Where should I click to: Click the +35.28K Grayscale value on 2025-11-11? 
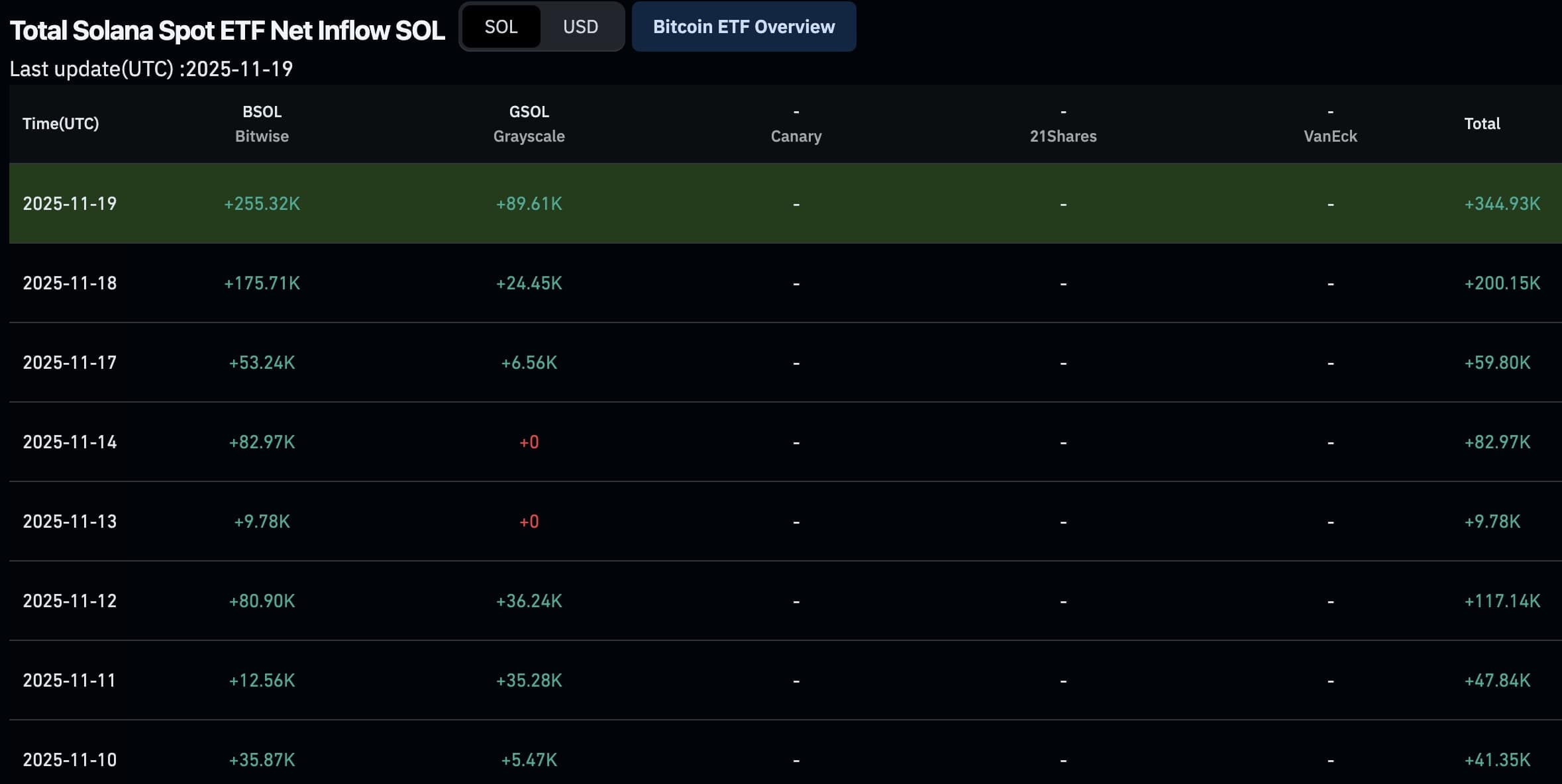[x=529, y=680]
